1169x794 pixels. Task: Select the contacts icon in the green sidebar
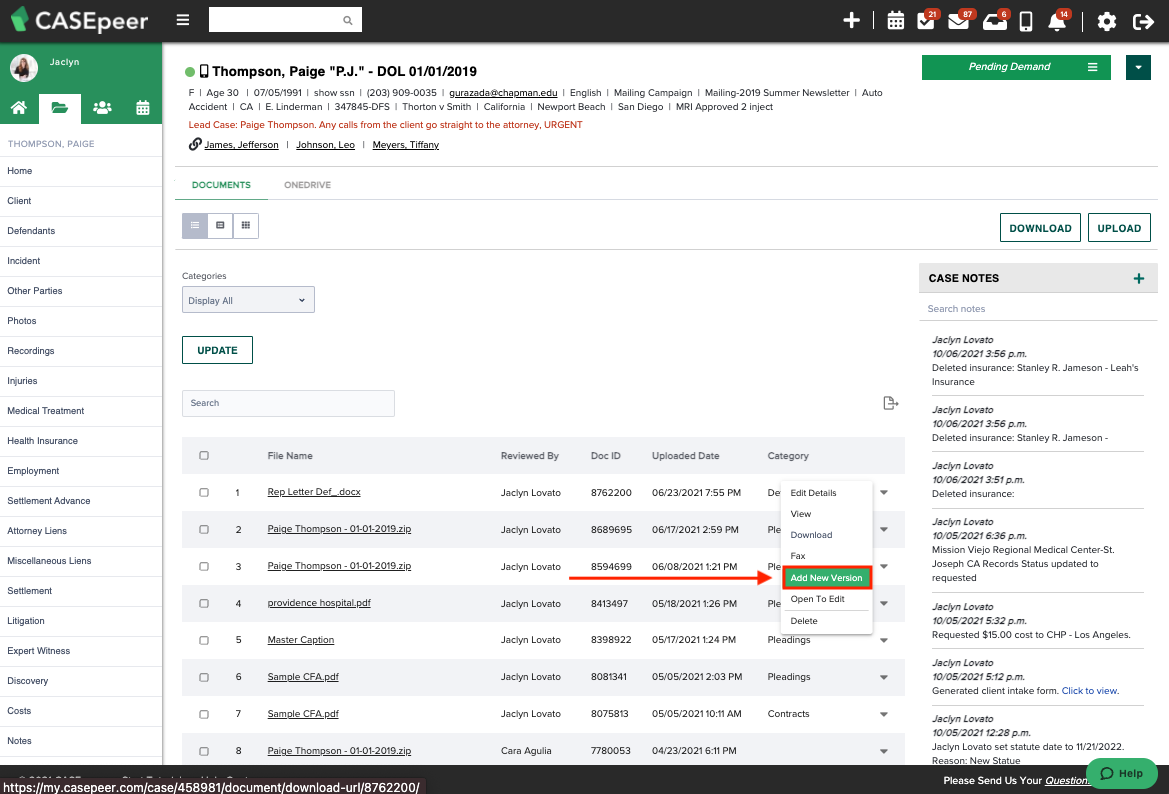point(103,108)
